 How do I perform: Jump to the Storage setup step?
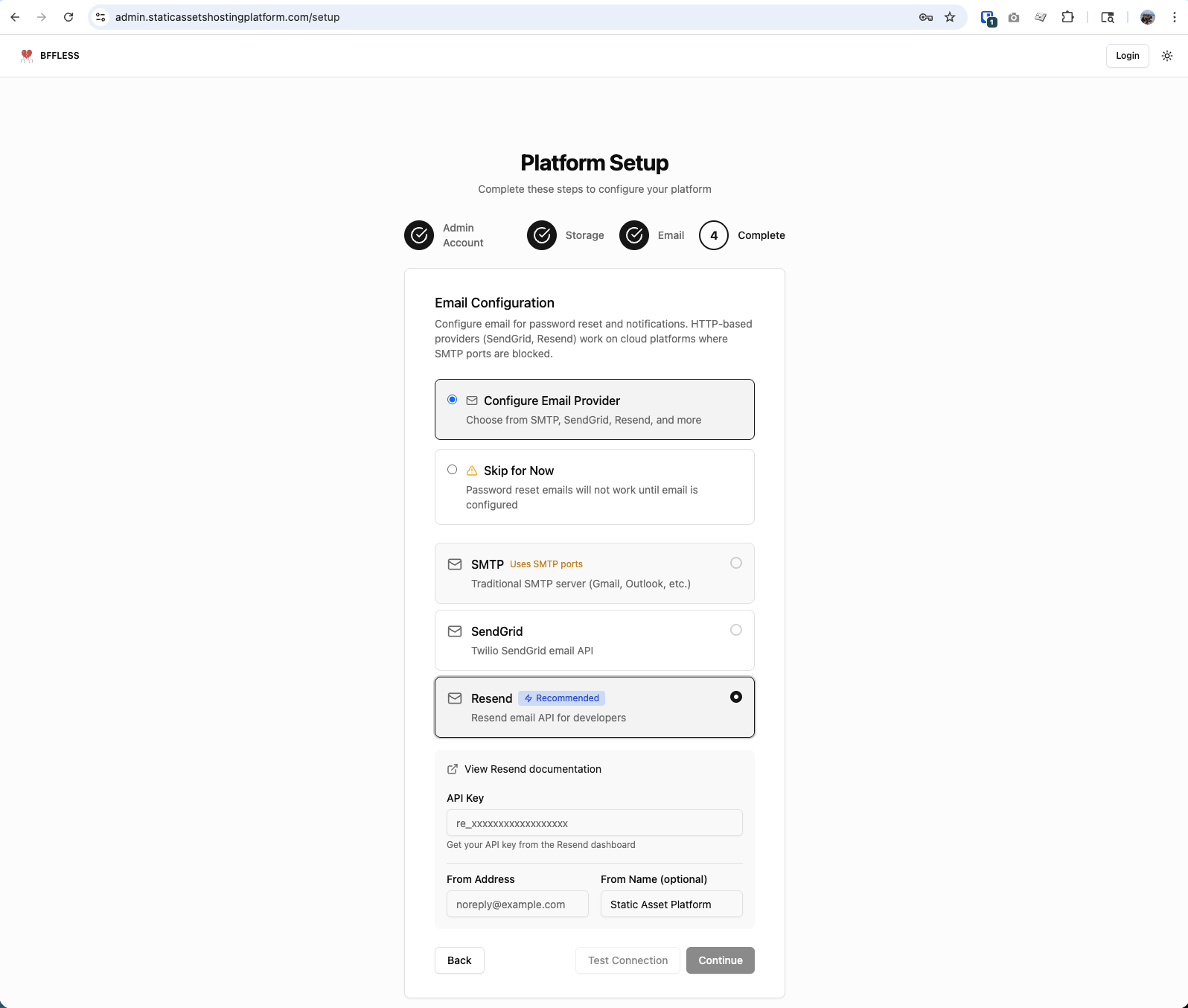(x=542, y=235)
